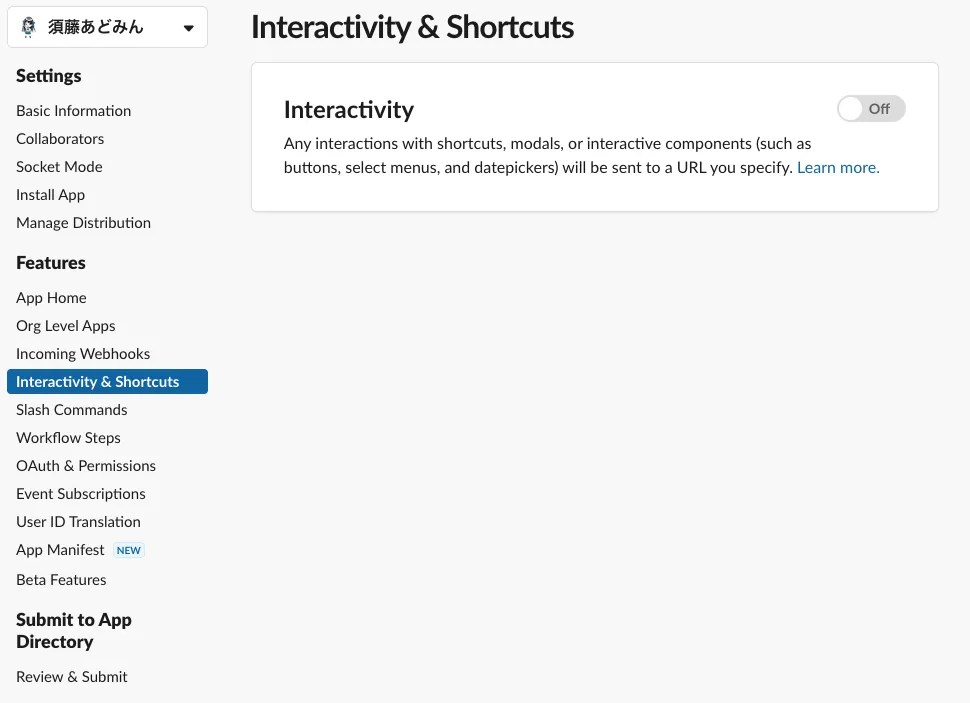Image resolution: width=970 pixels, height=703 pixels.
Task: Open Beta Features page
Action: [61, 580]
